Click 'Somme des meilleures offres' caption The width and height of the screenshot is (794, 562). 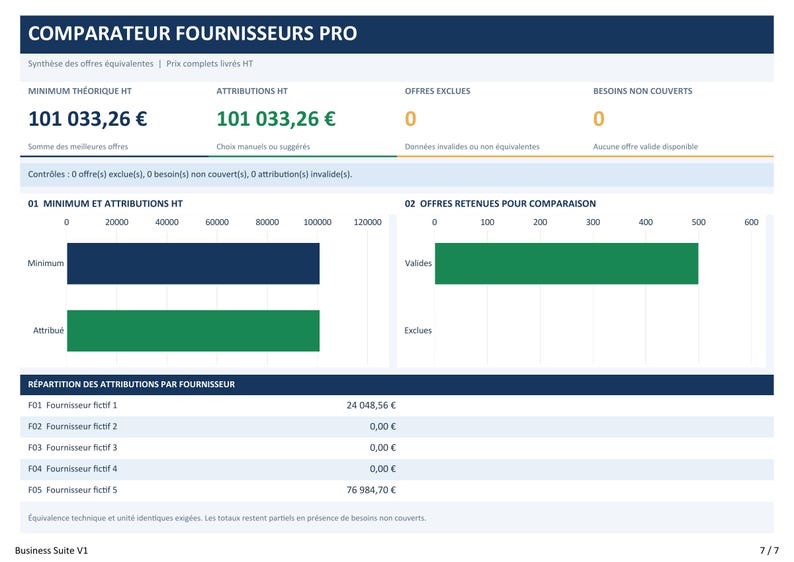(78, 147)
